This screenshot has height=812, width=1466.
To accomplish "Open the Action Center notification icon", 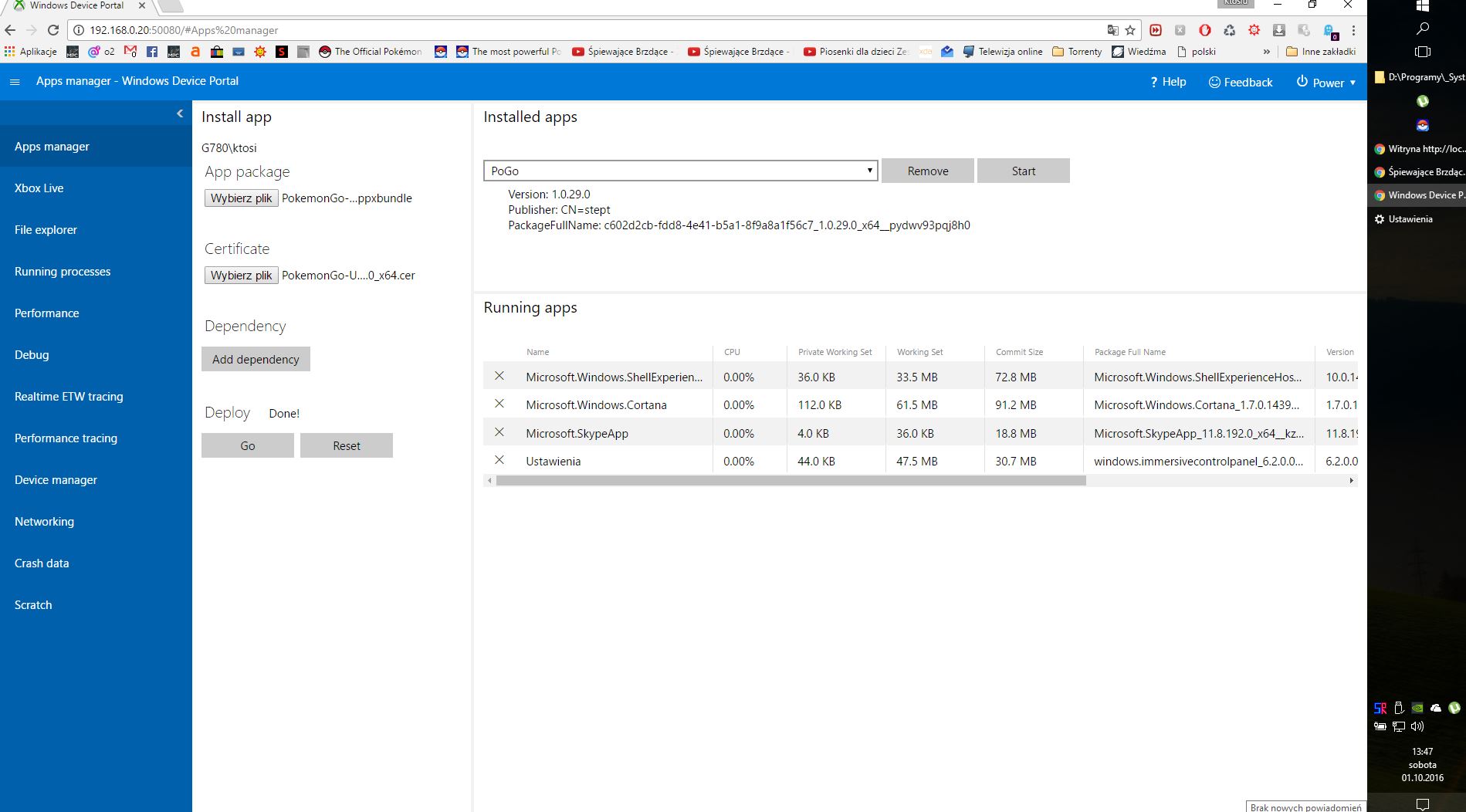I will pos(1422,804).
